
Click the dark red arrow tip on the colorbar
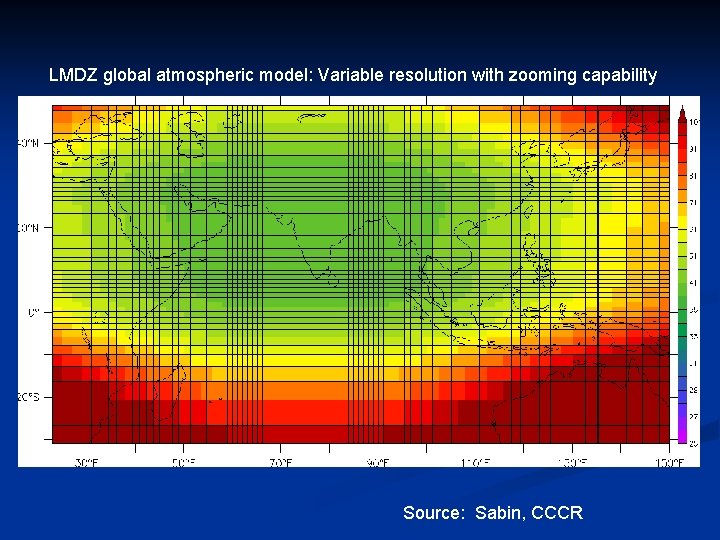point(682,113)
